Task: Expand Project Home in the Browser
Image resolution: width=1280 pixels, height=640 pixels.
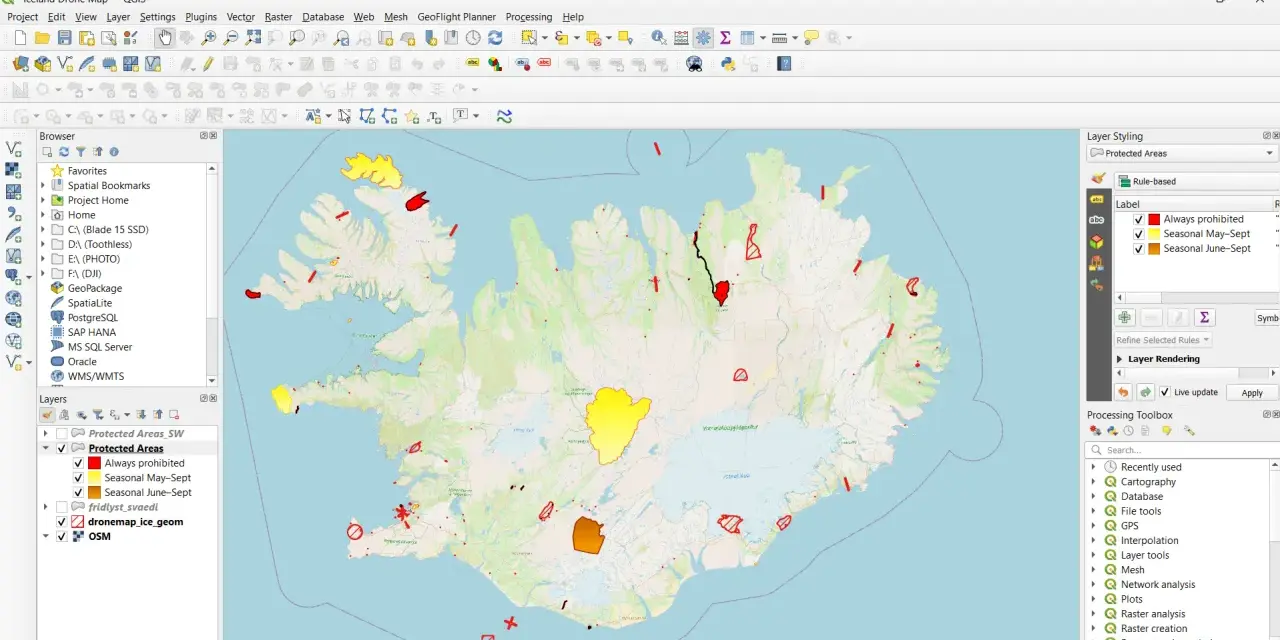Action: click(x=43, y=200)
